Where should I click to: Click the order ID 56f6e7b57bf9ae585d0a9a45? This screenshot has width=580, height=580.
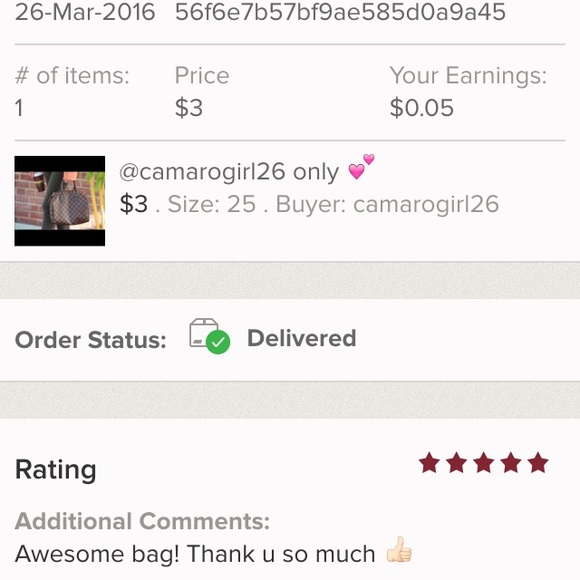(340, 12)
